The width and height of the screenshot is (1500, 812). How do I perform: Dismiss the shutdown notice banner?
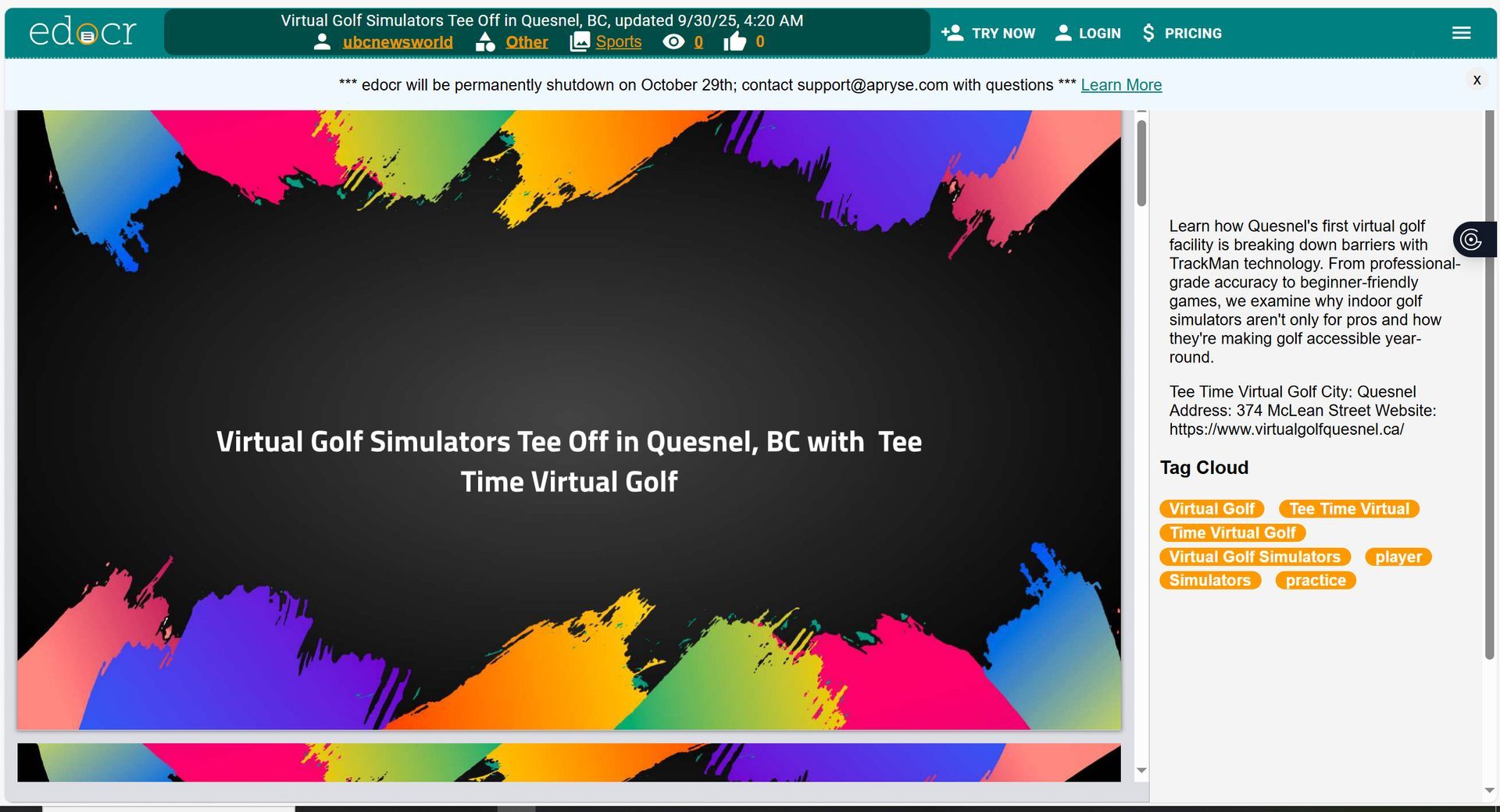tap(1477, 80)
